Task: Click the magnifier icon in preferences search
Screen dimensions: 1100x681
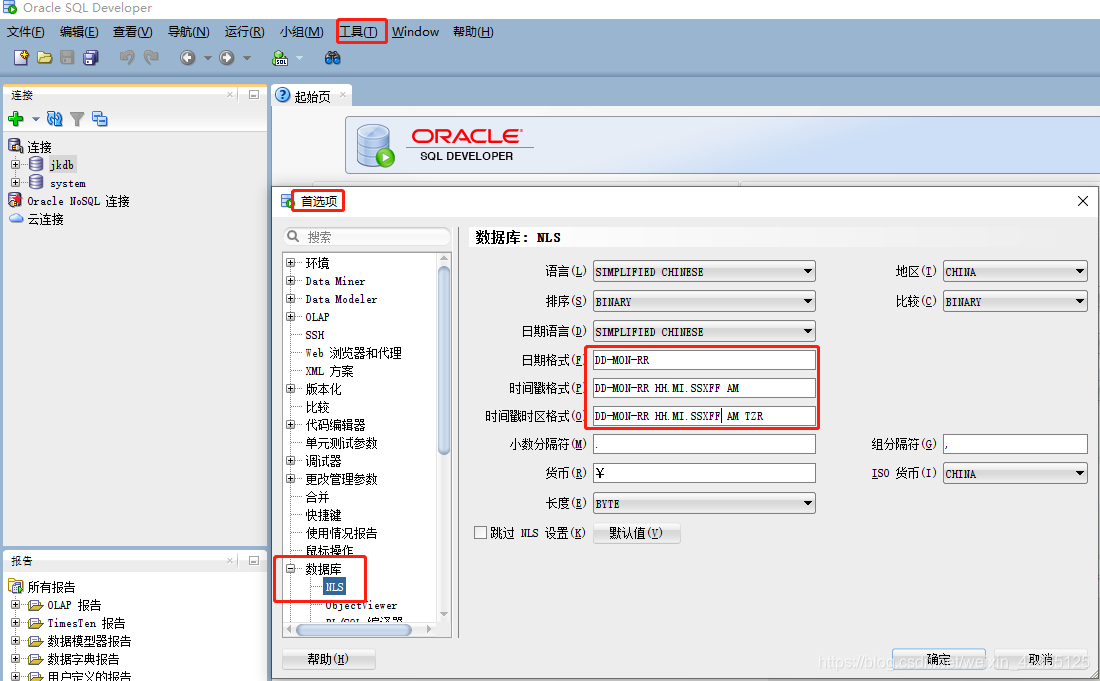Action: tap(294, 236)
